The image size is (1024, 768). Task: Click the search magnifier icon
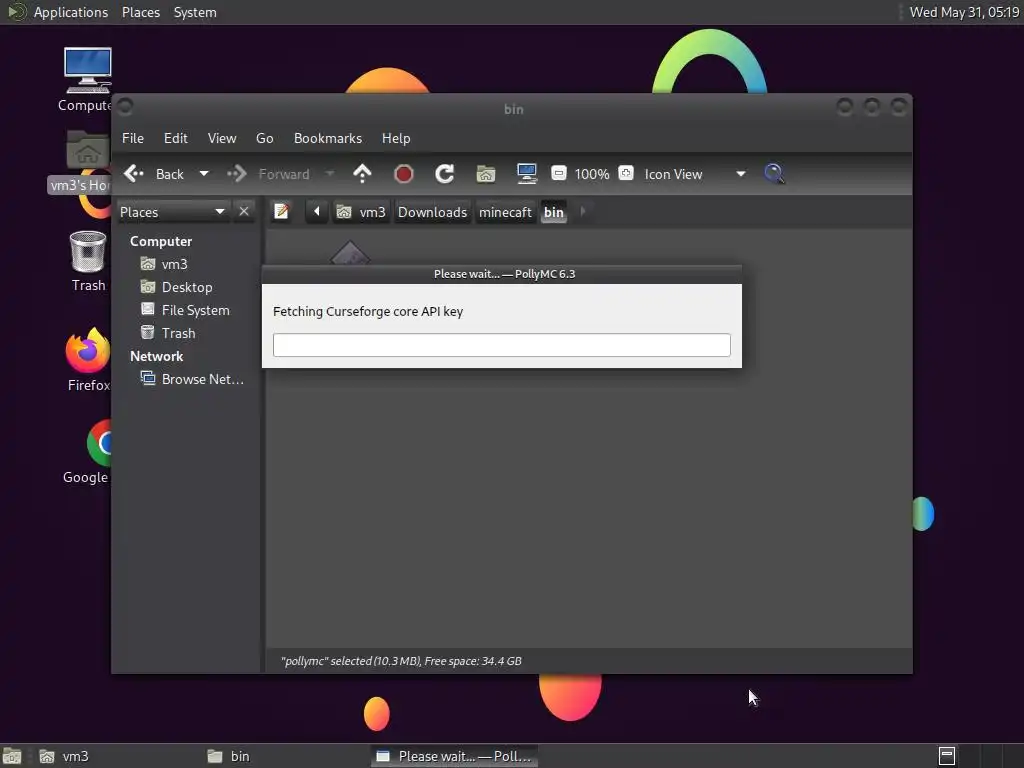[x=774, y=174]
